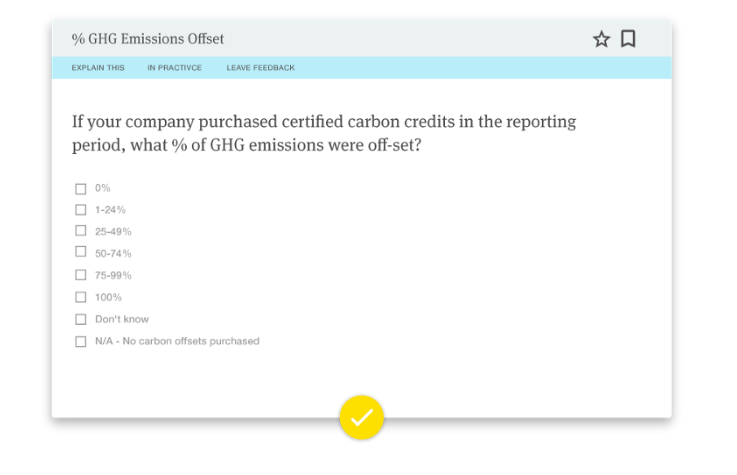Click the '100%' option label text
737x475 pixels.
[108, 297]
